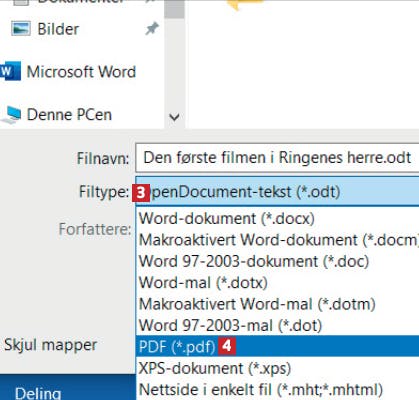The height and width of the screenshot is (400, 419).
Task: Click the Bilder folder icon
Action: pos(21,29)
